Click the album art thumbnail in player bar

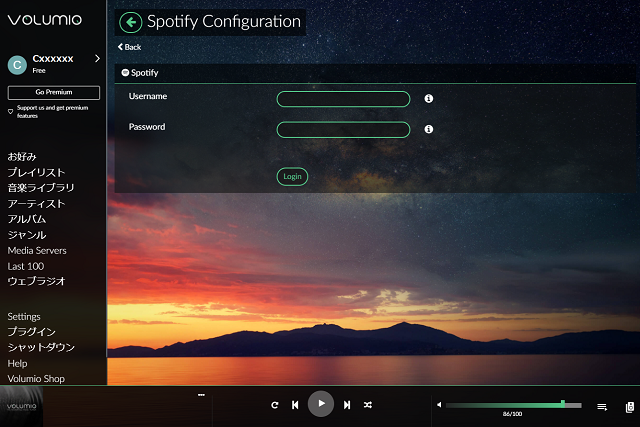click(21, 407)
